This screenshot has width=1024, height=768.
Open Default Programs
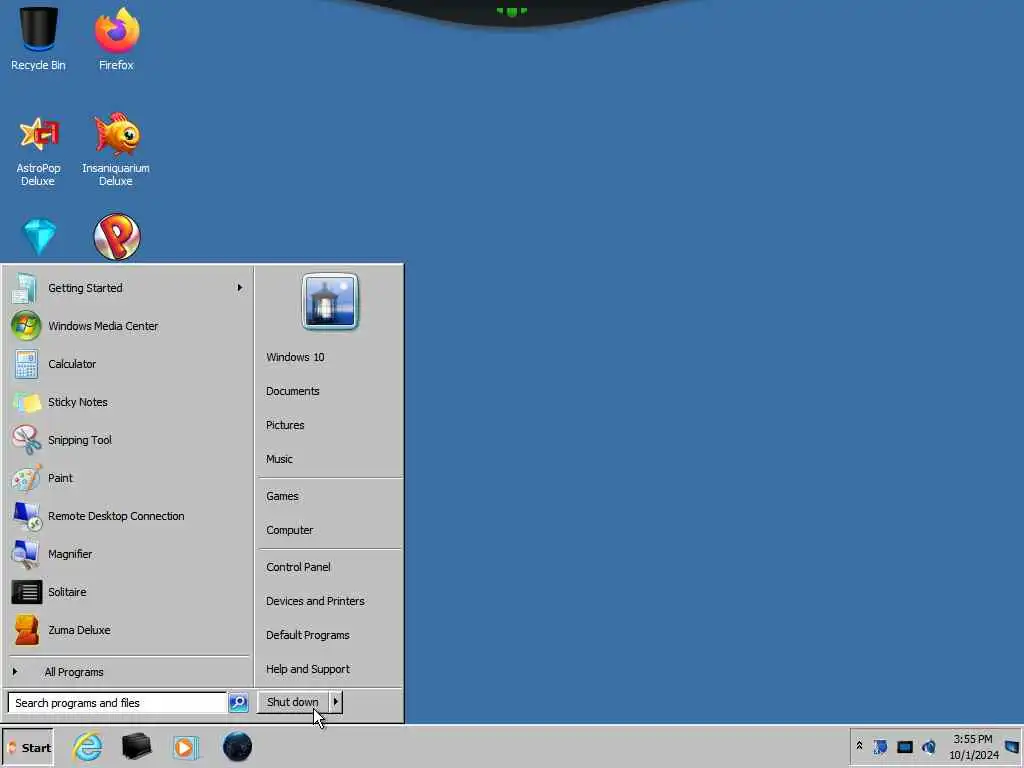[308, 635]
